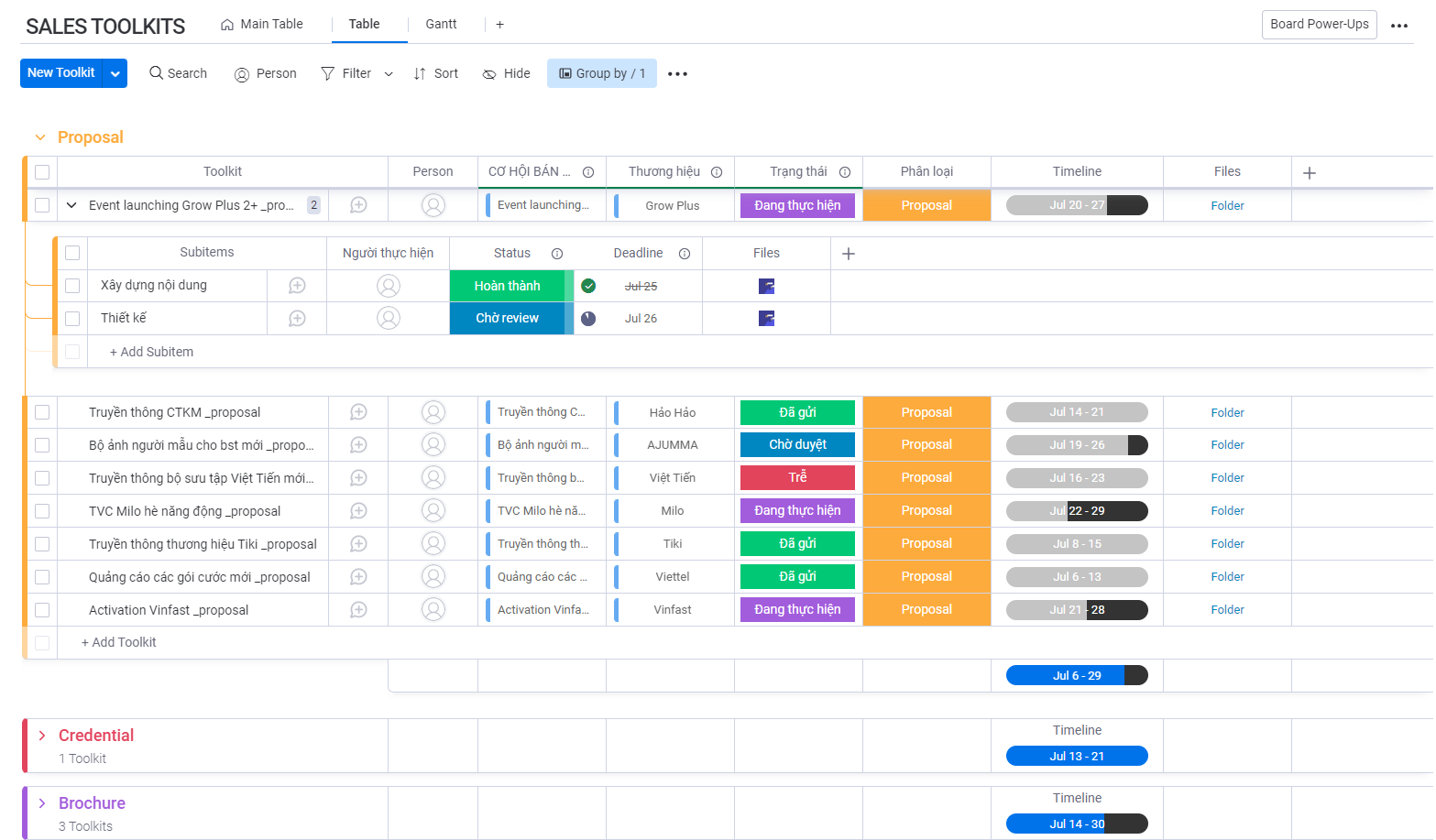This screenshot has height=840, width=1436.
Task: Click the red Trễ status cell
Action: click(797, 478)
